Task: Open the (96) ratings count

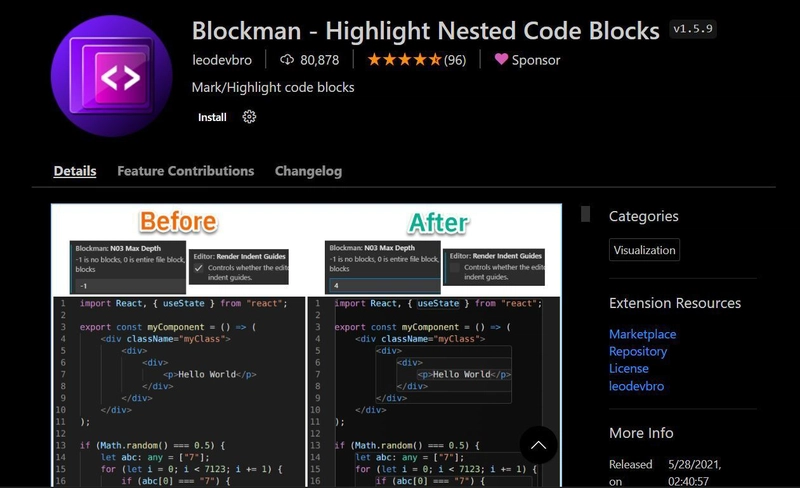Action: click(x=455, y=60)
